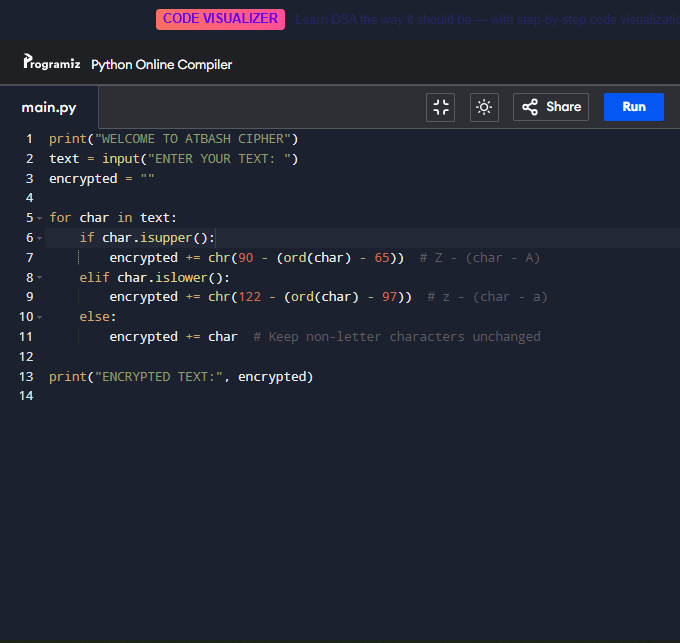This screenshot has height=643, width=680.
Task: Fold the else block at line 10
Action: 39,317
